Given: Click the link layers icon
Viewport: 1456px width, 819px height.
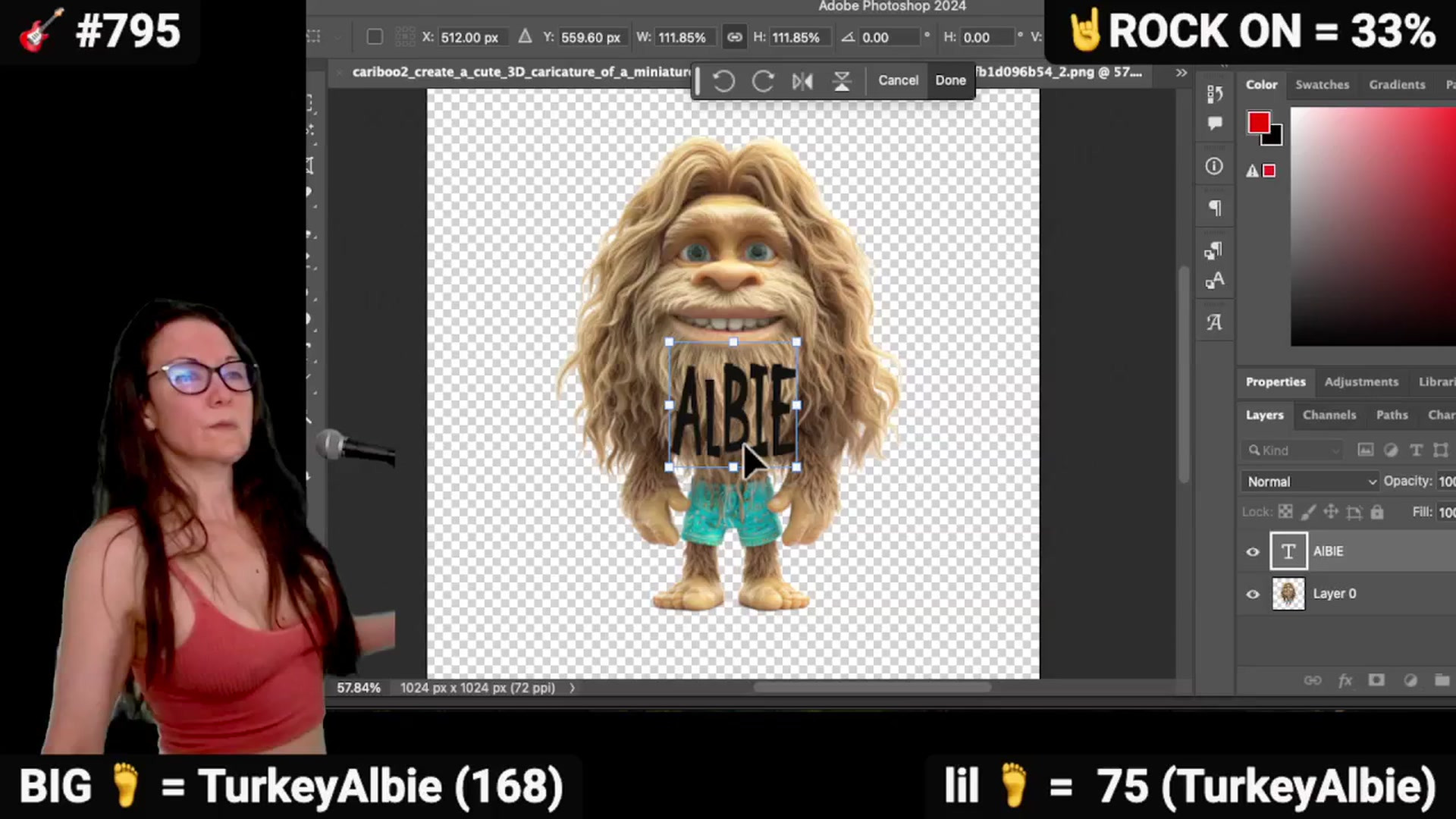Looking at the screenshot, I should [1313, 680].
